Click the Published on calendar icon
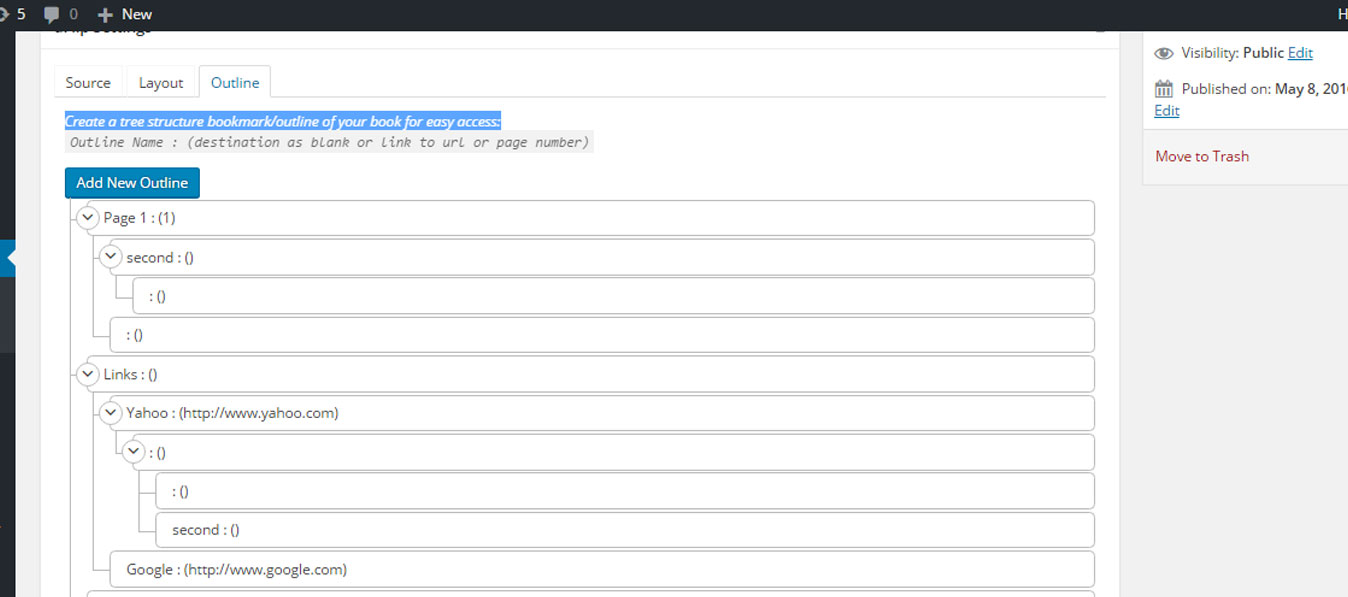The height and width of the screenshot is (597, 1348). [1163, 89]
